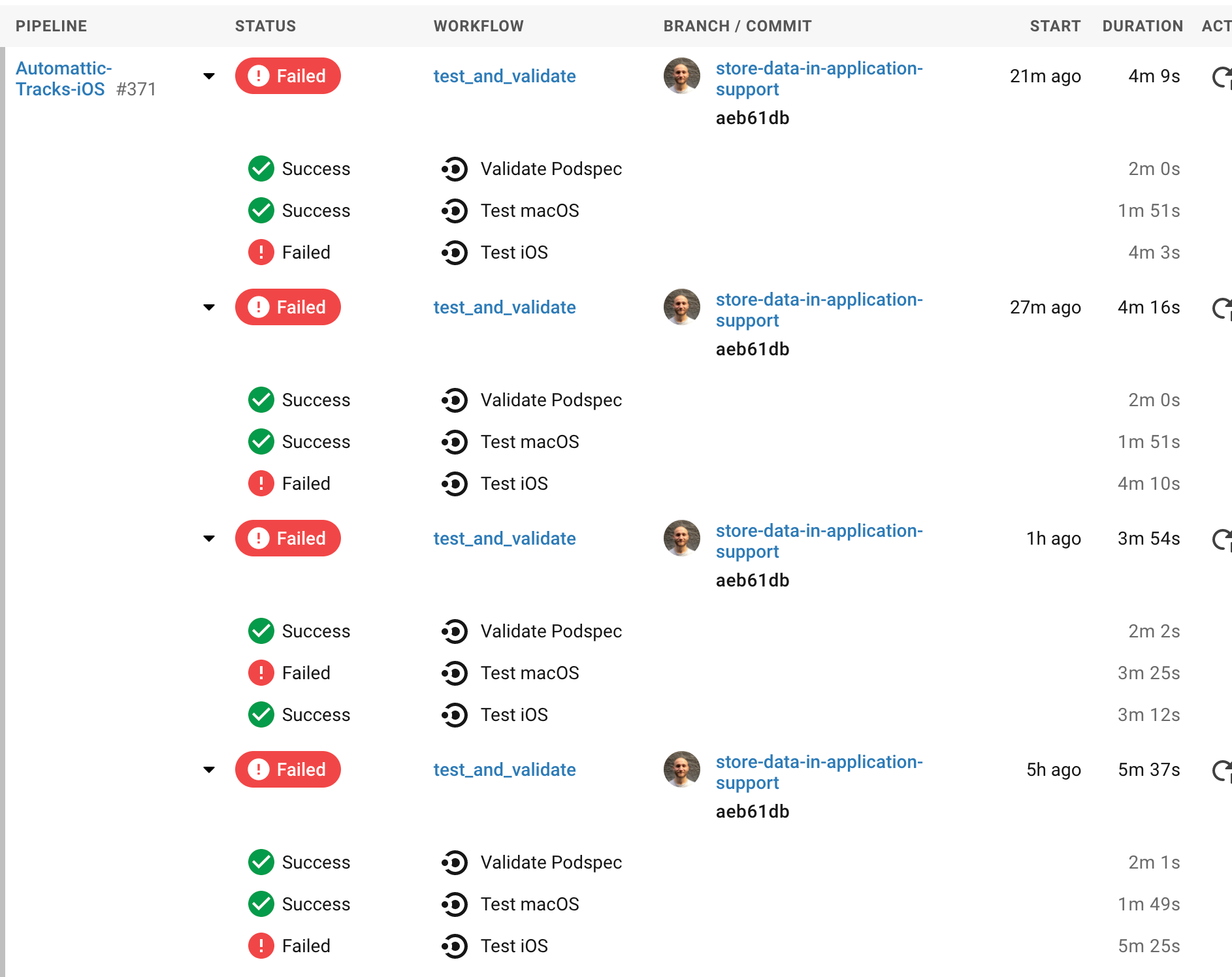This screenshot has height=977, width=1232.
Task: Click failed status icon for Test iOS 4m 10s
Action: click(x=261, y=483)
